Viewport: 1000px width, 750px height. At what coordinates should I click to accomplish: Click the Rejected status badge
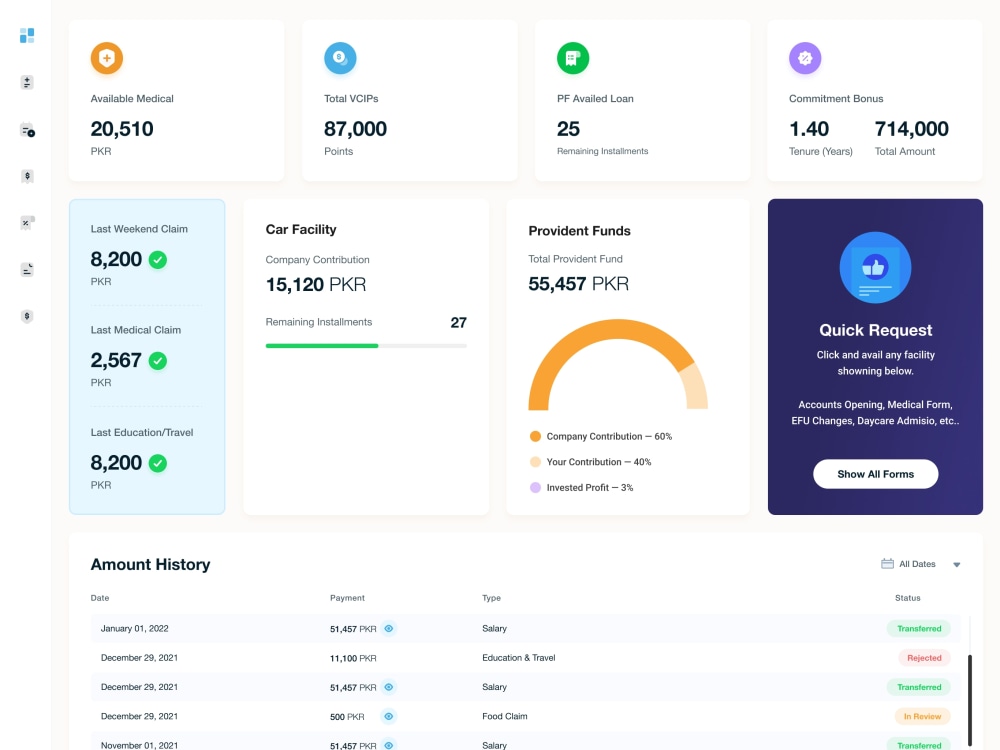click(924, 658)
